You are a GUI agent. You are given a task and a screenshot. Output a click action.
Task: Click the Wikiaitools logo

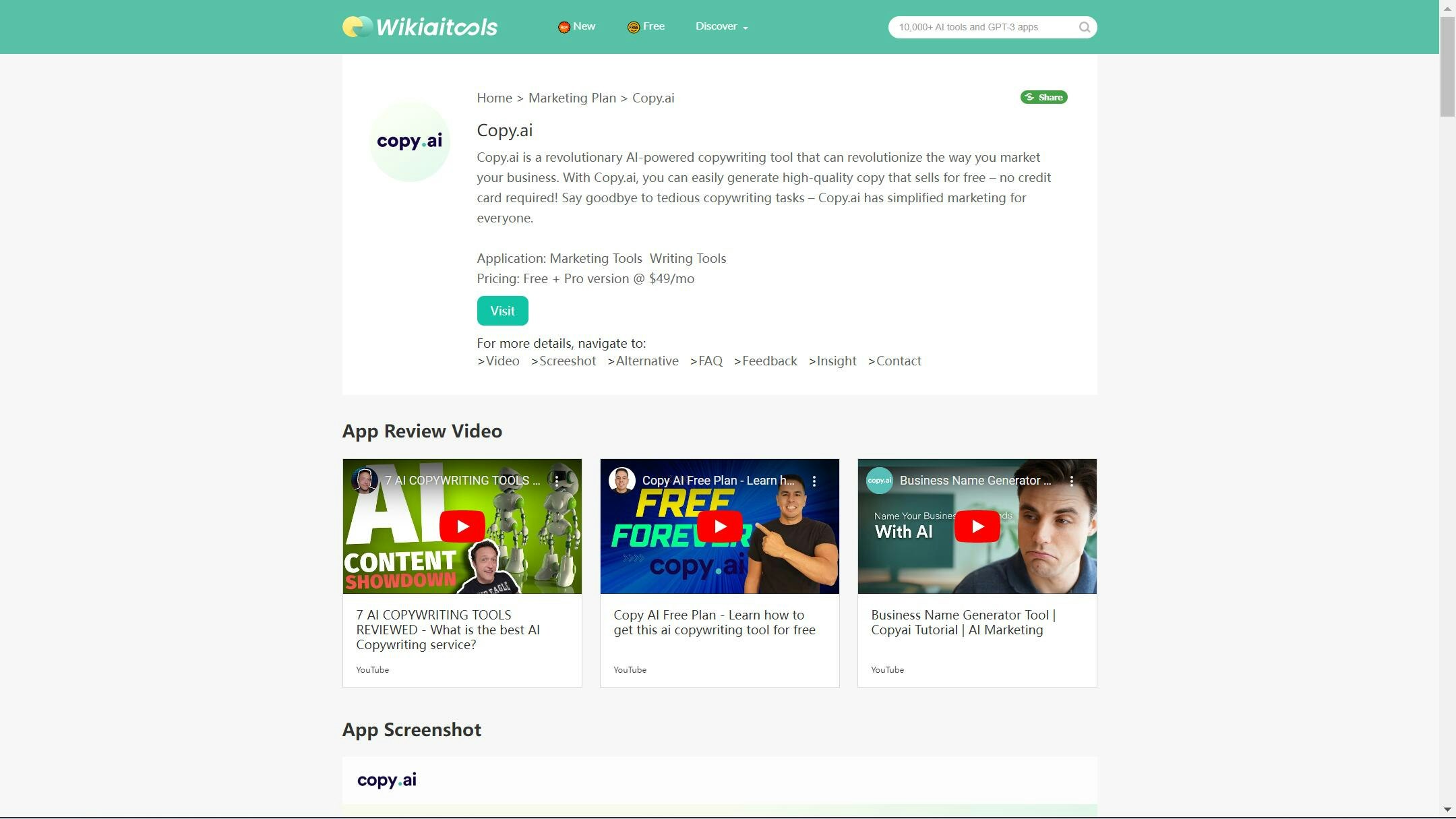(419, 27)
